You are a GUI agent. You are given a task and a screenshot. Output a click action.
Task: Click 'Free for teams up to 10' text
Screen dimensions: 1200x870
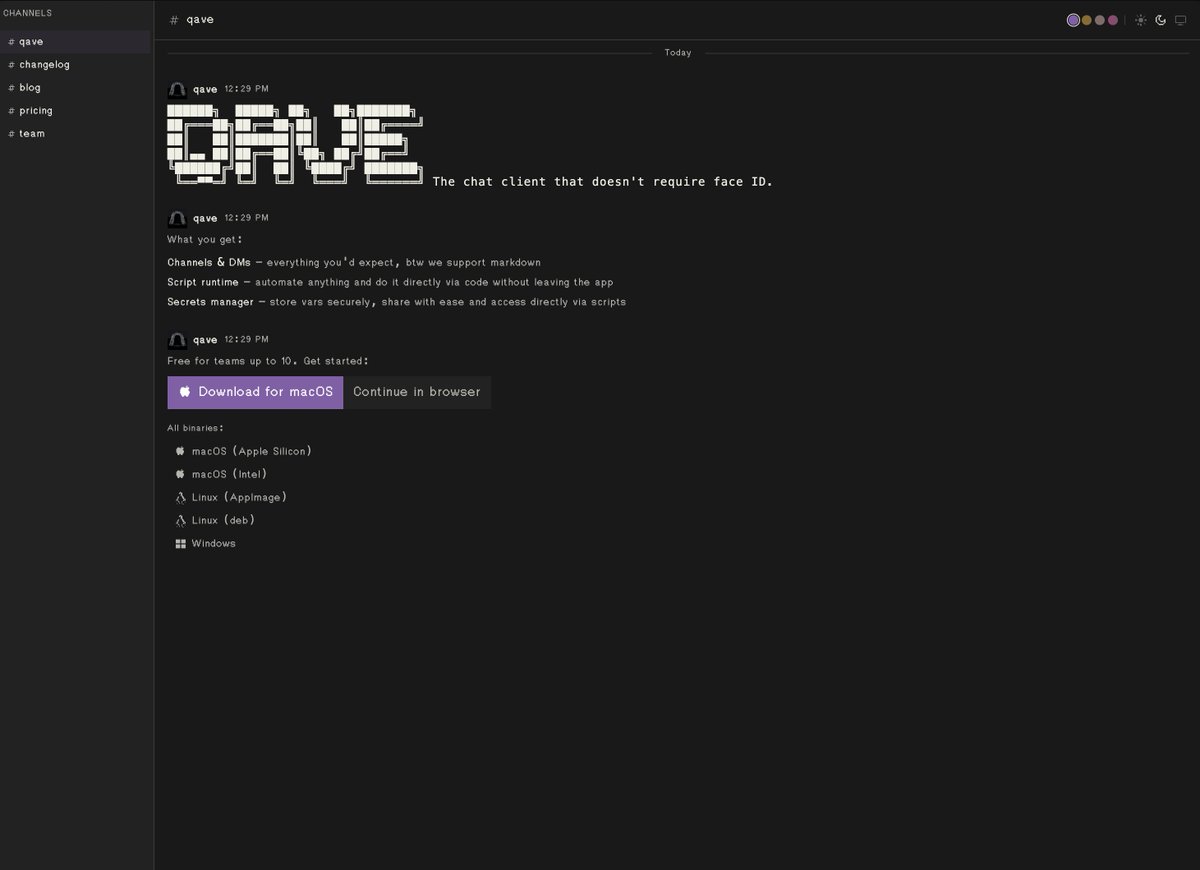coord(232,360)
